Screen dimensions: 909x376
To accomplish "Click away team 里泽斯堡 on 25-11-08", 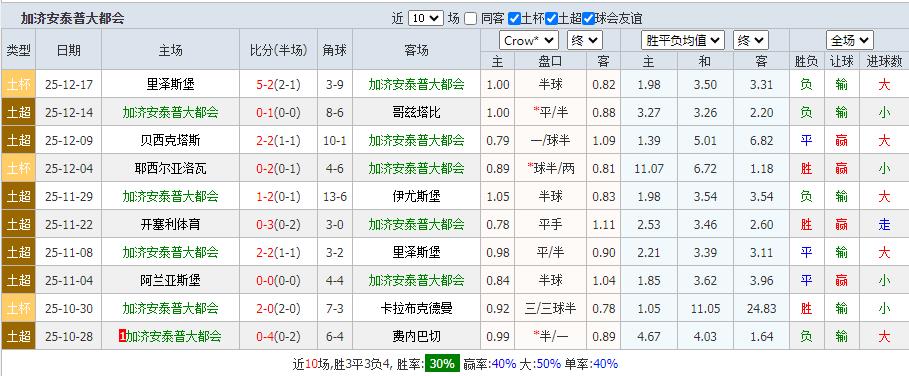I will [x=416, y=252].
